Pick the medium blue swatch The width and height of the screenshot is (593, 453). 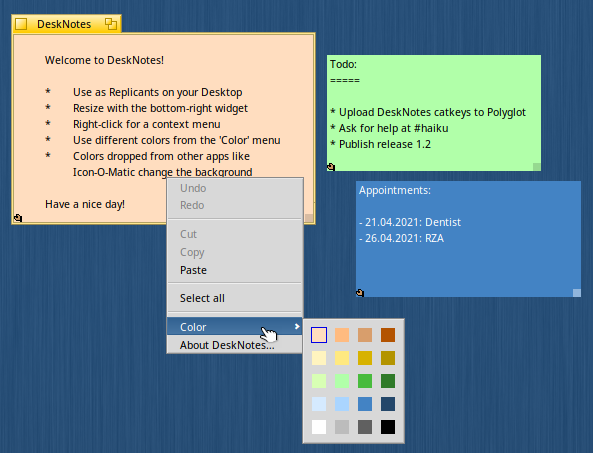point(365,404)
